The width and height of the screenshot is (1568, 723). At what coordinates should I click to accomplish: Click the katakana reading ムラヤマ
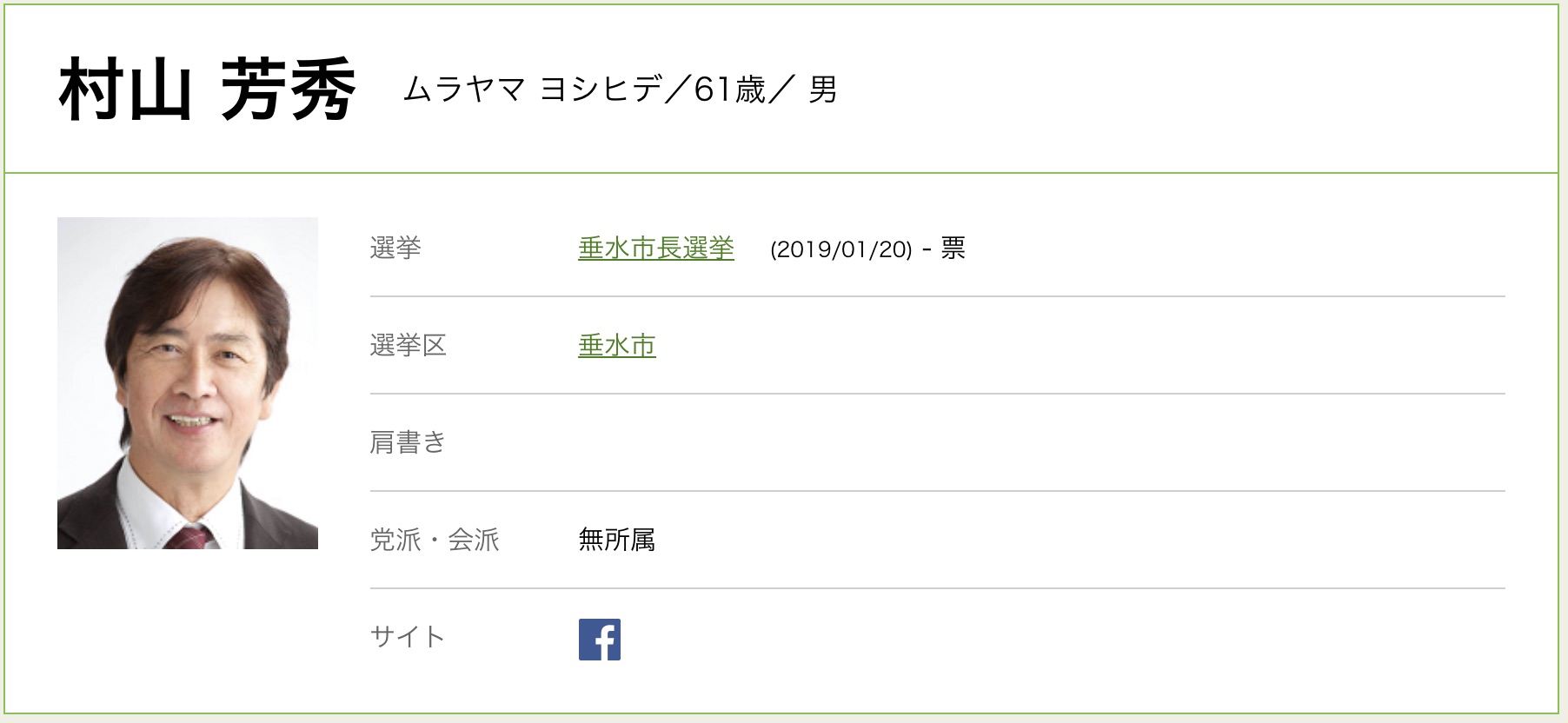[x=464, y=90]
